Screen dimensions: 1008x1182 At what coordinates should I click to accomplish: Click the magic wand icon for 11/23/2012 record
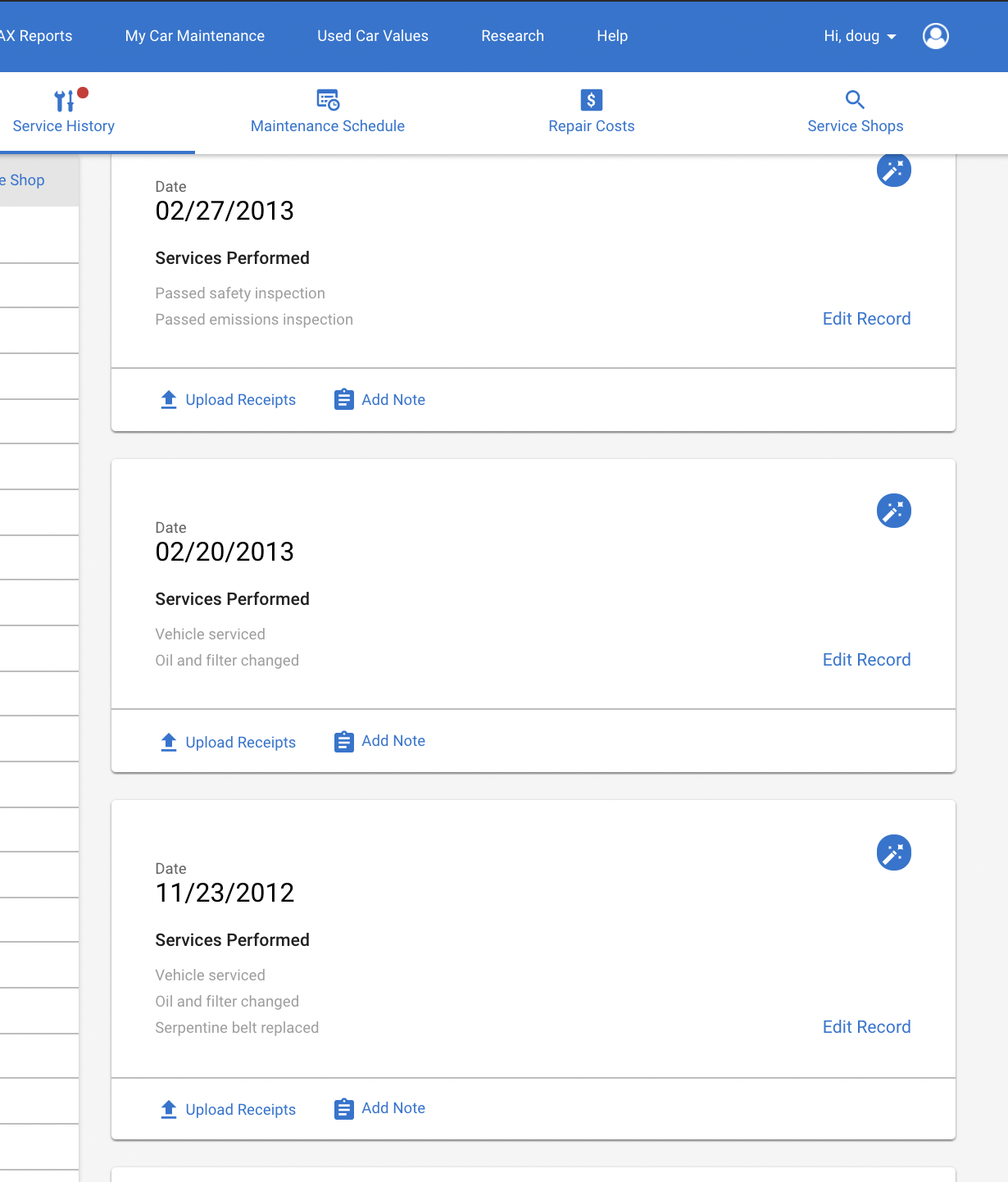pyautogui.click(x=893, y=852)
